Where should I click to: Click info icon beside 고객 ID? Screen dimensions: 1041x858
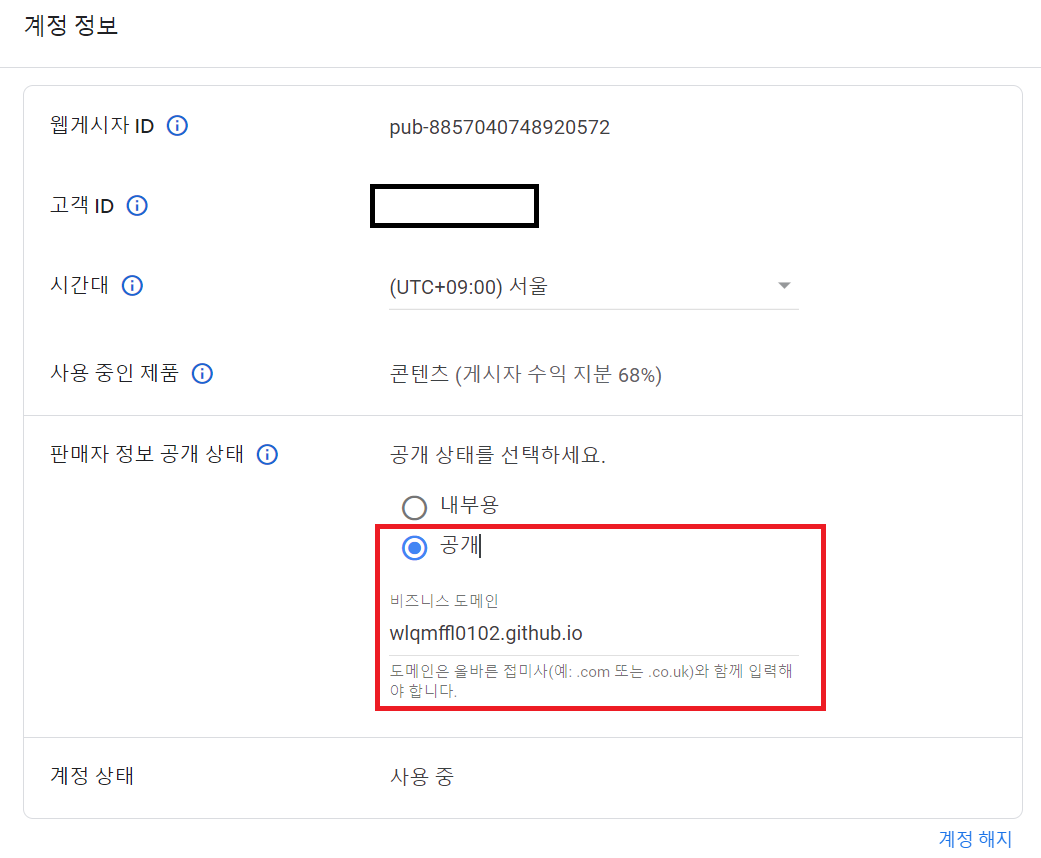click(137, 206)
